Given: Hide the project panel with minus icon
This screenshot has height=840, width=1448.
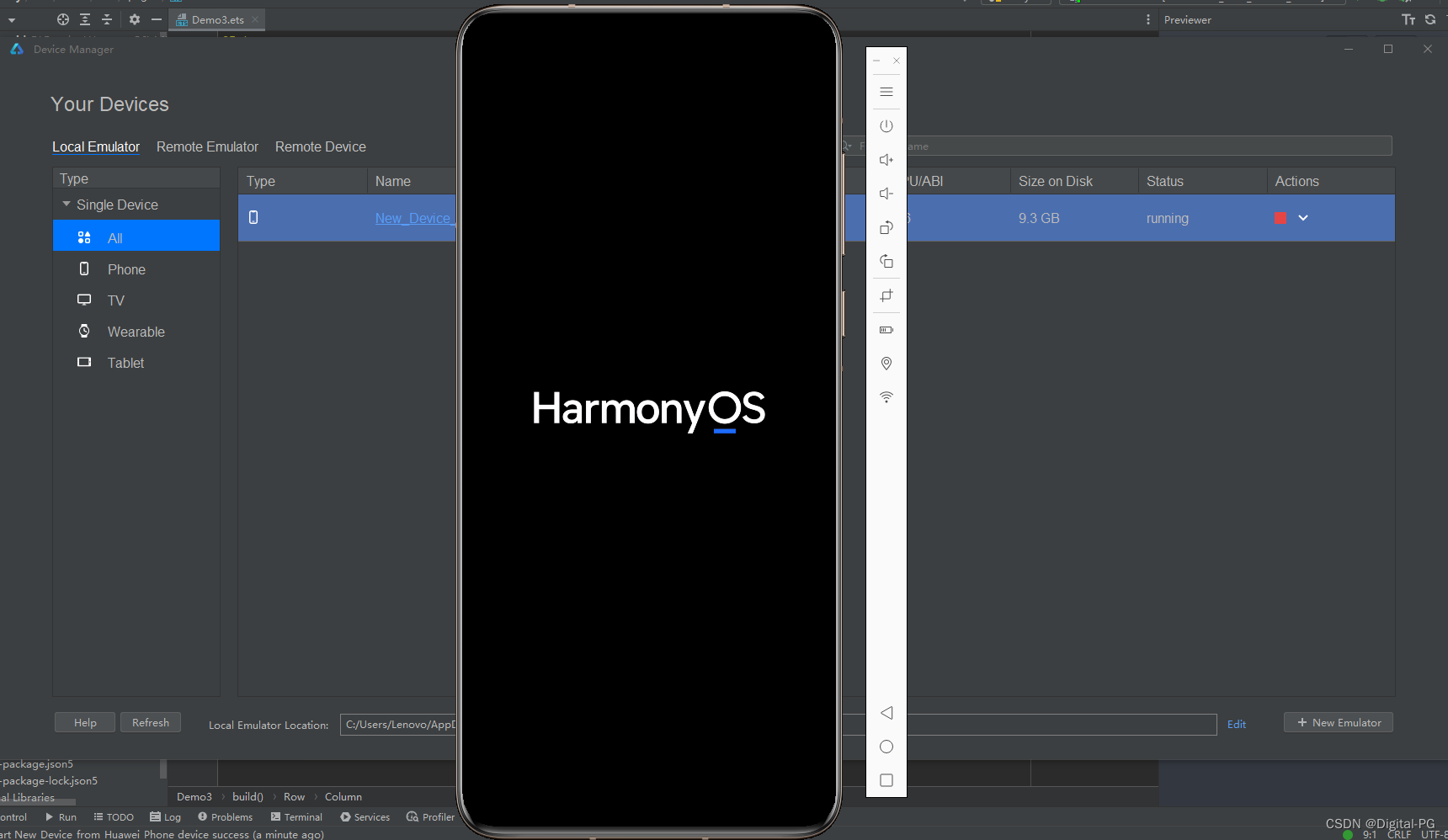Looking at the screenshot, I should click(157, 19).
